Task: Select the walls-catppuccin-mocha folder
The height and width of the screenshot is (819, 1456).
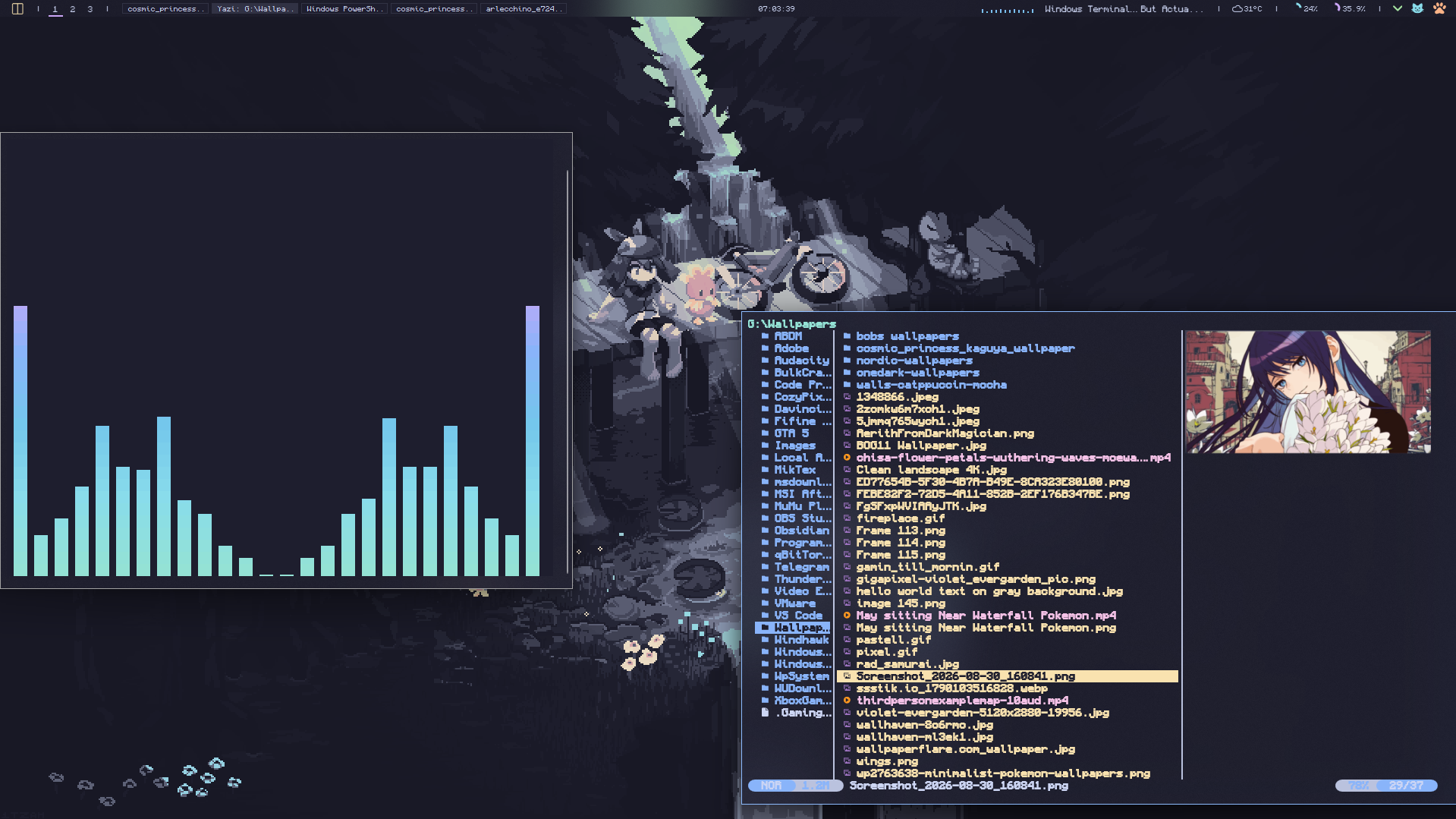Action: pyautogui.click(x=931, y=385)
